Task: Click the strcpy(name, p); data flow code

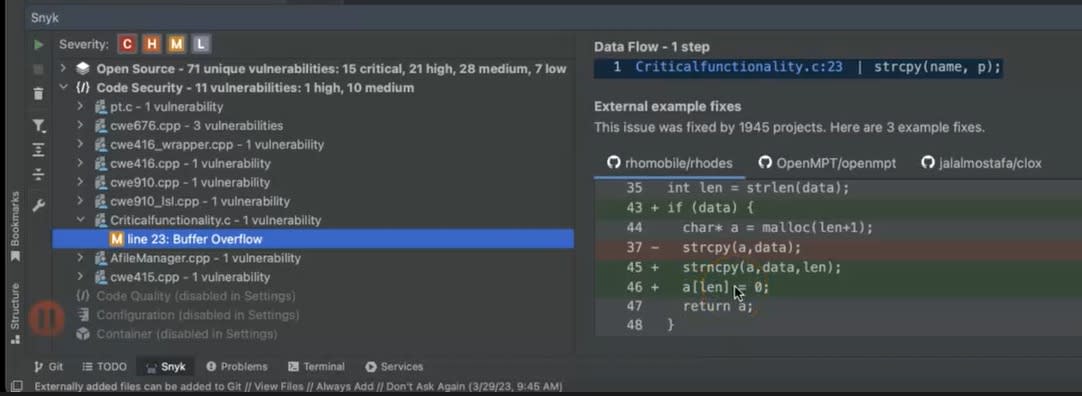Action: pyautogui.click(x=937, y=68)
